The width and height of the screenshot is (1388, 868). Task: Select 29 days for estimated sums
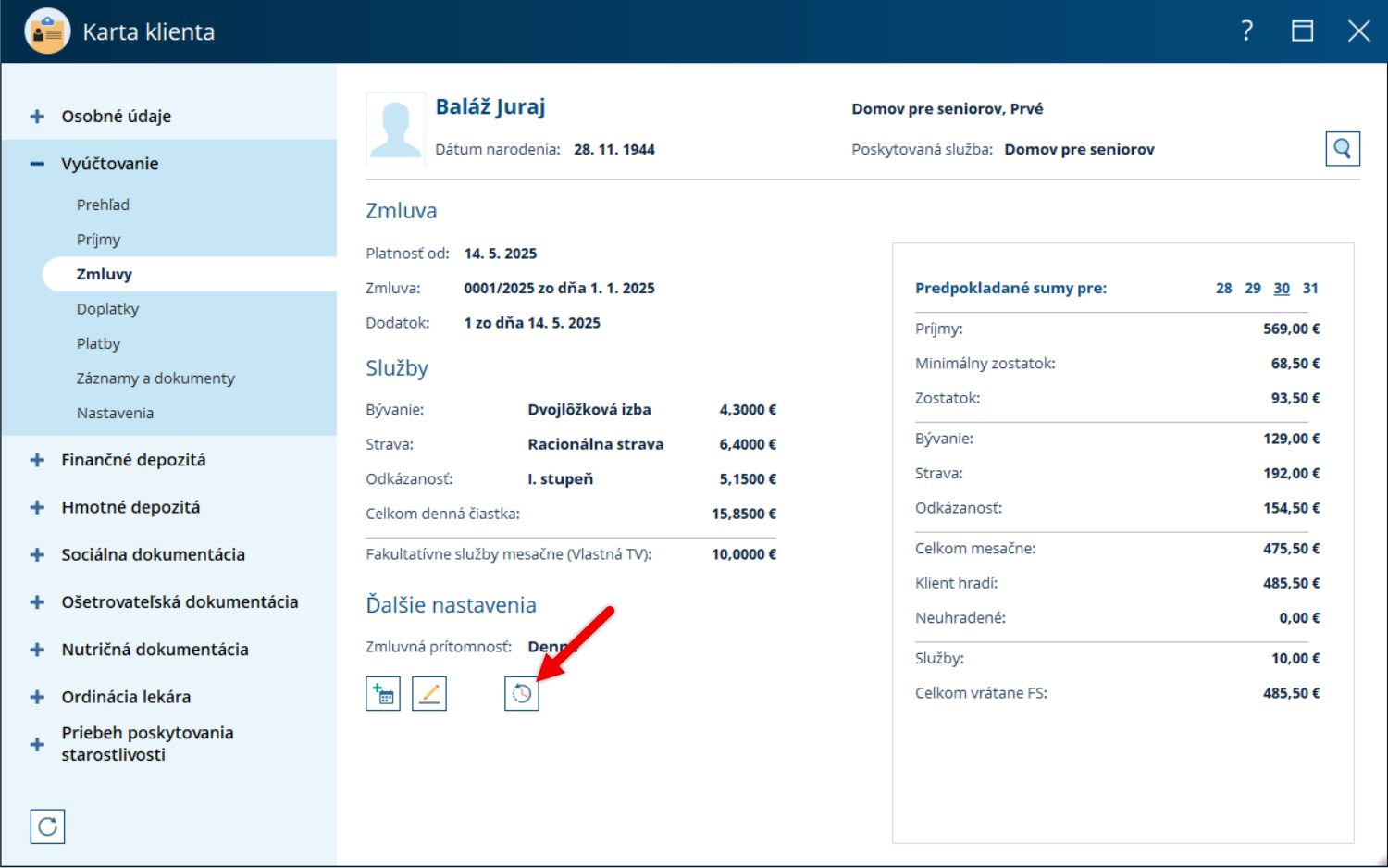1252,288
